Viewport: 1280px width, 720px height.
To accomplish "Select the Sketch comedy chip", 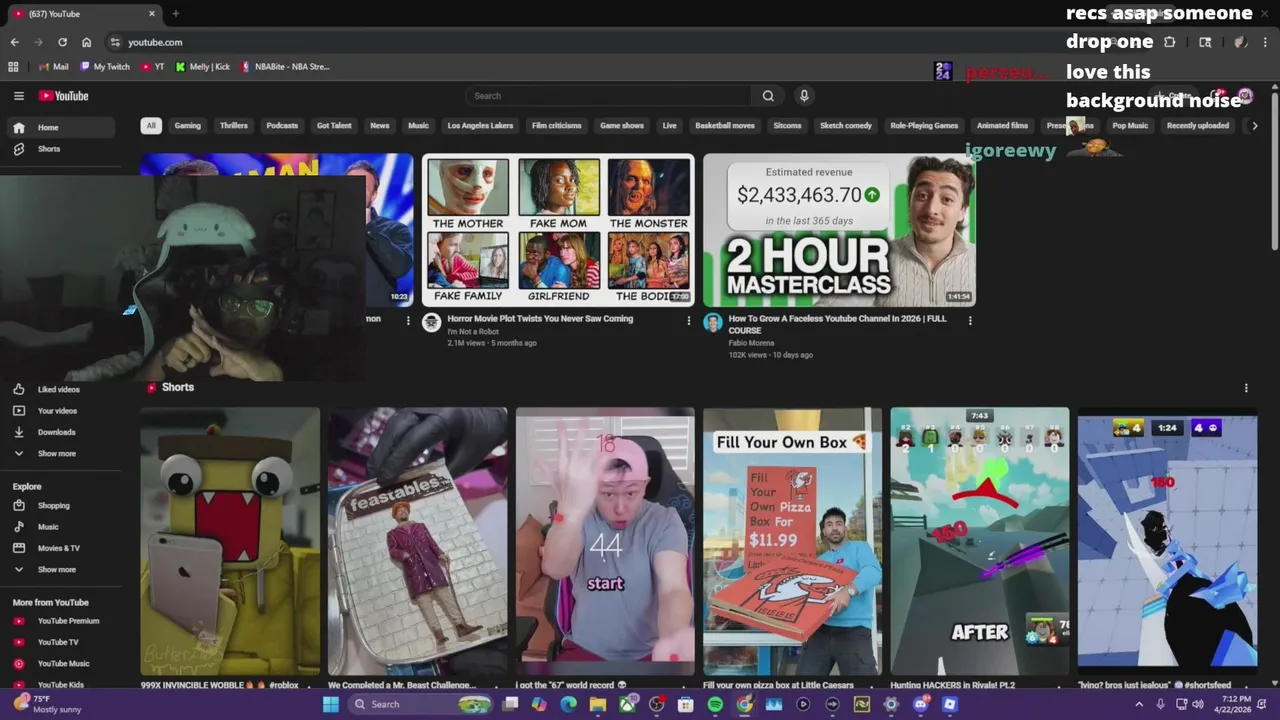I will pyautogui.click(x=846, y=126).
